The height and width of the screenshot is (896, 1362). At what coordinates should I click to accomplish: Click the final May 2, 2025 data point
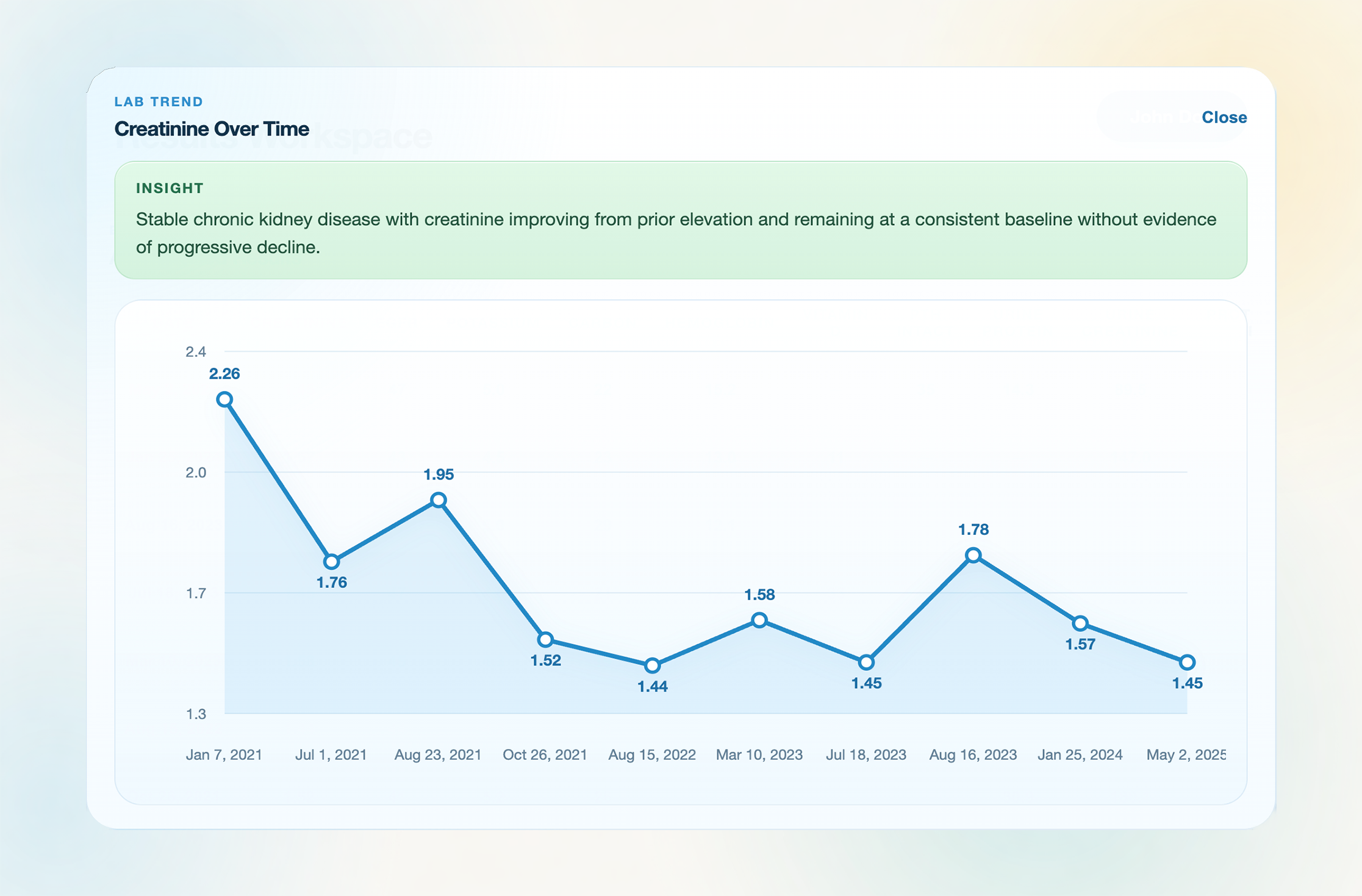1186,662
